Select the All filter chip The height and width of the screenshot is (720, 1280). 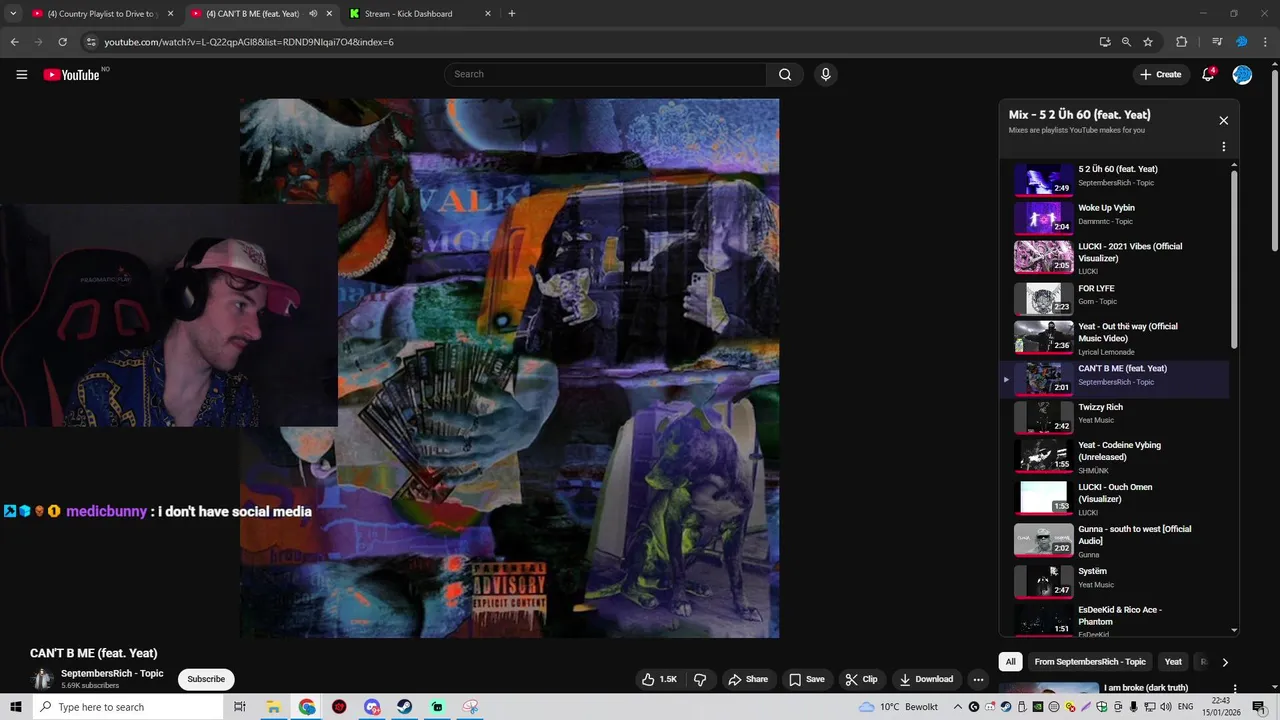click(1011, 662)
